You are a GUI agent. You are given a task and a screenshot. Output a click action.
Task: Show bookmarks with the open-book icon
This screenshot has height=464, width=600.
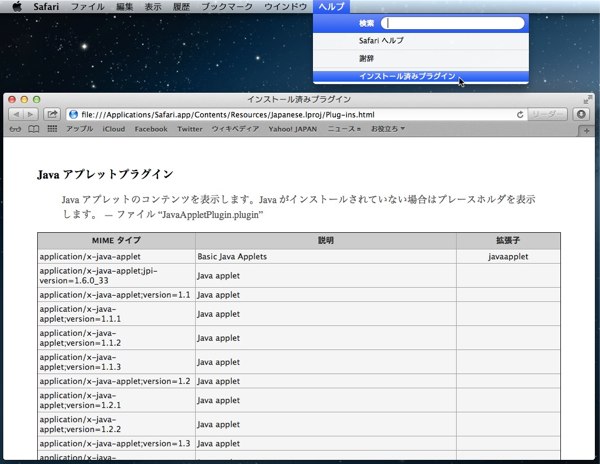(34, 129)
